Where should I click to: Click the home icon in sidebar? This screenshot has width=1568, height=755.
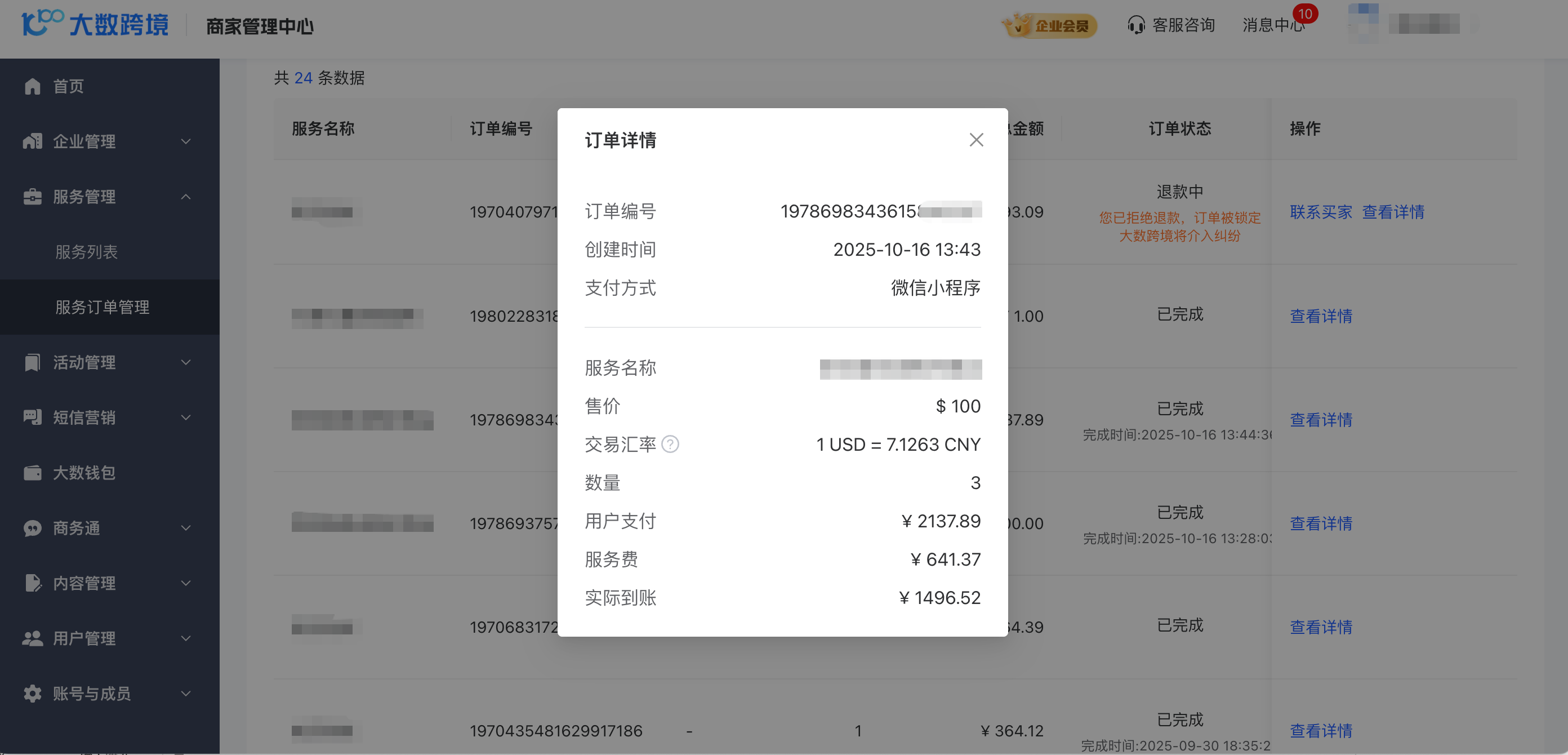click(32, 86)
